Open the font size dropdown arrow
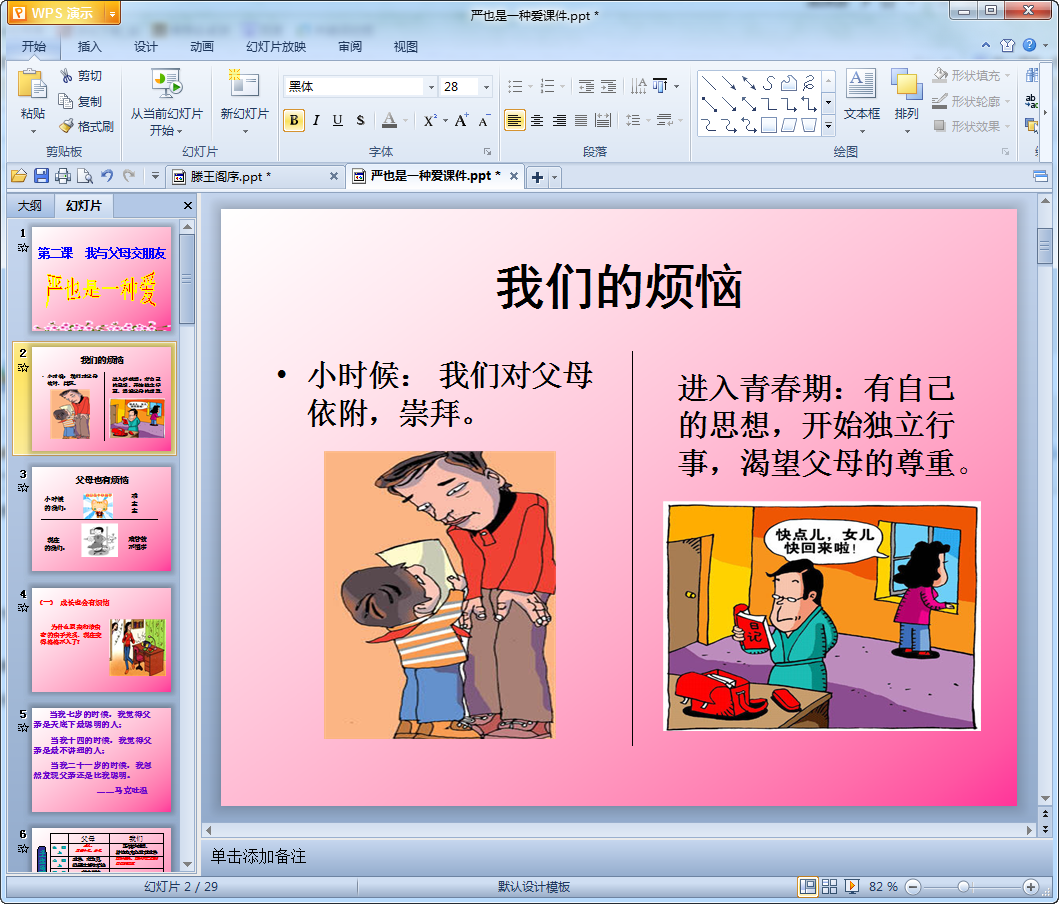 coord(486,86)
